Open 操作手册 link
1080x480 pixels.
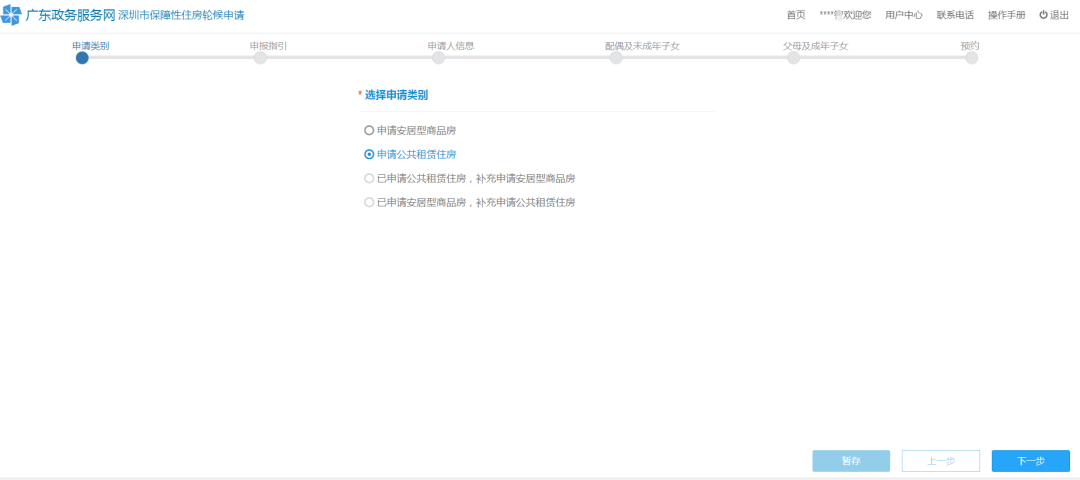pyautogui.click(x=1006, y=15)
